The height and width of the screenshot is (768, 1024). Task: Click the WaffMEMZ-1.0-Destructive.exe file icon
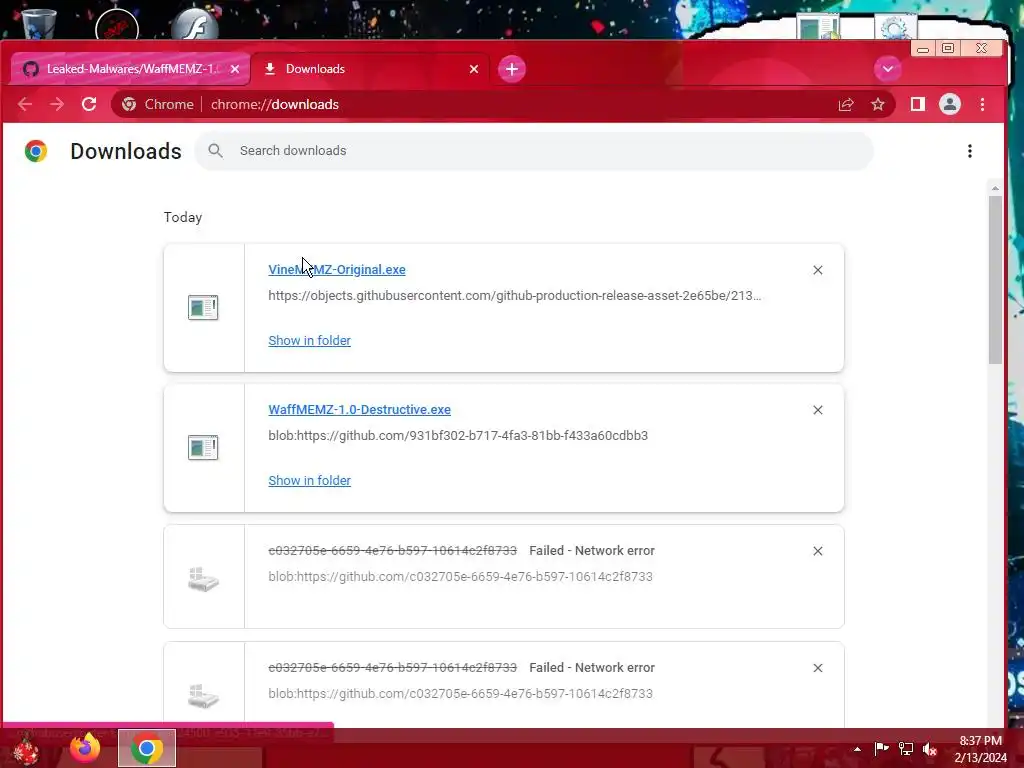[x=203, y=447]
